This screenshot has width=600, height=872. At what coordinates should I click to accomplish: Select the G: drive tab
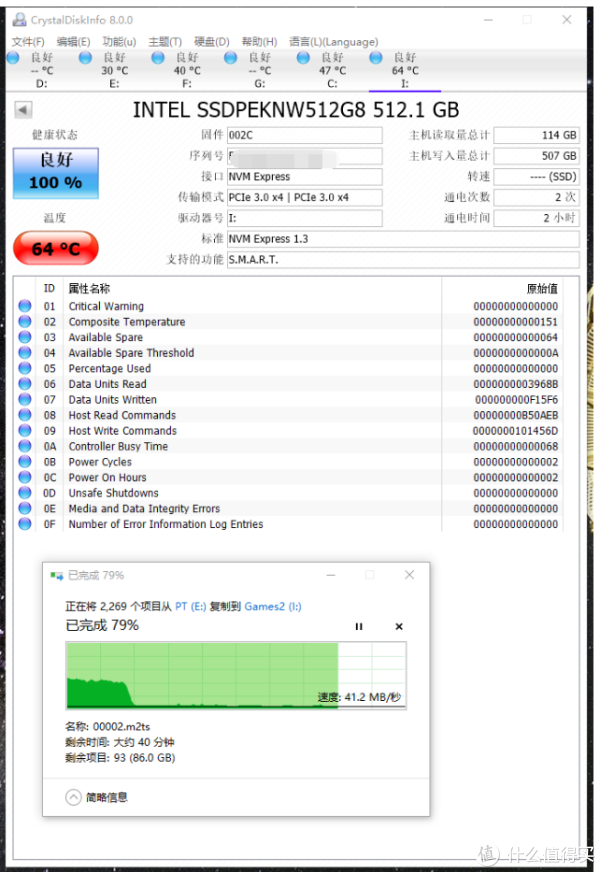260,71
